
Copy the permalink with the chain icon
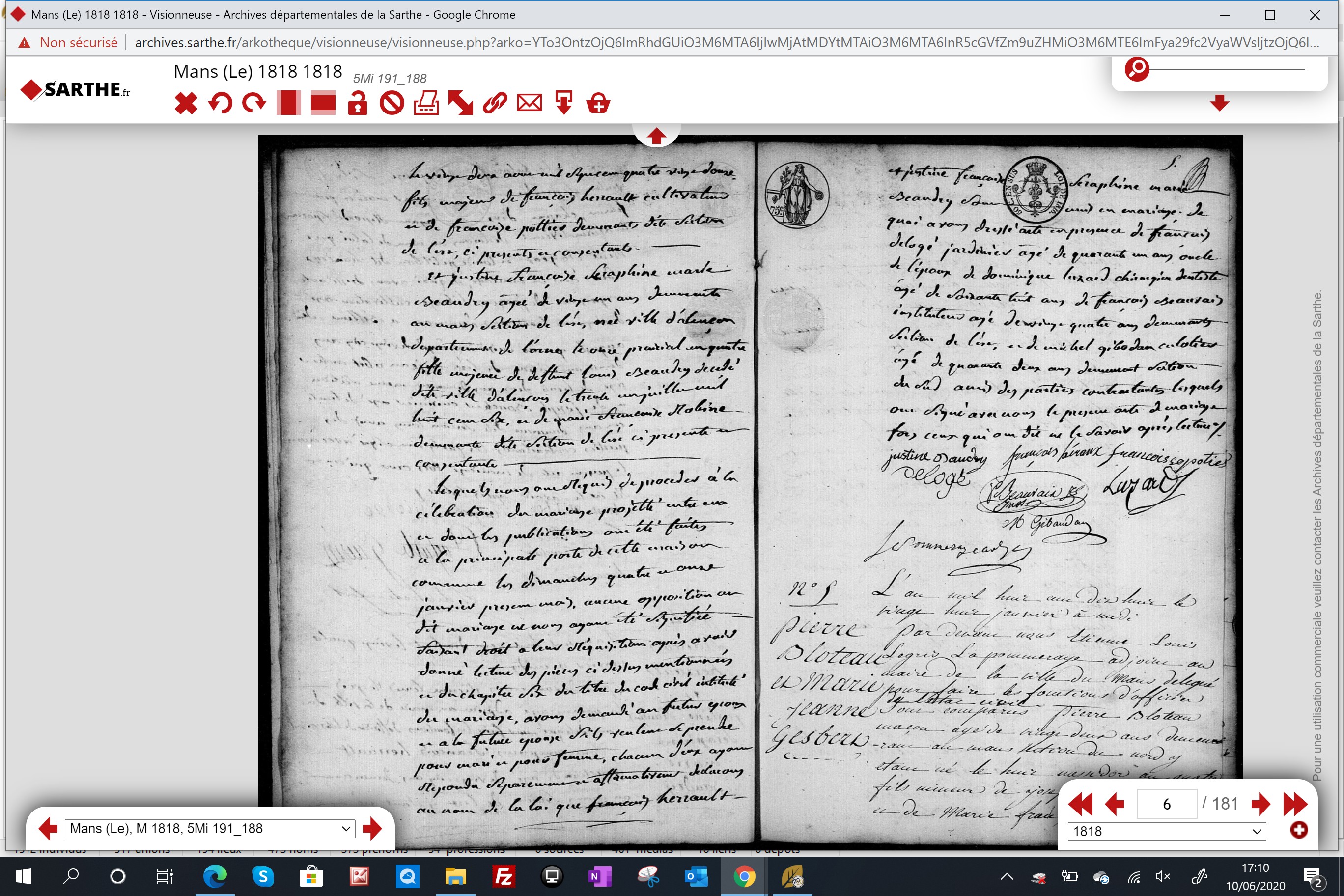pyautogui.click(x=495, y=104)
